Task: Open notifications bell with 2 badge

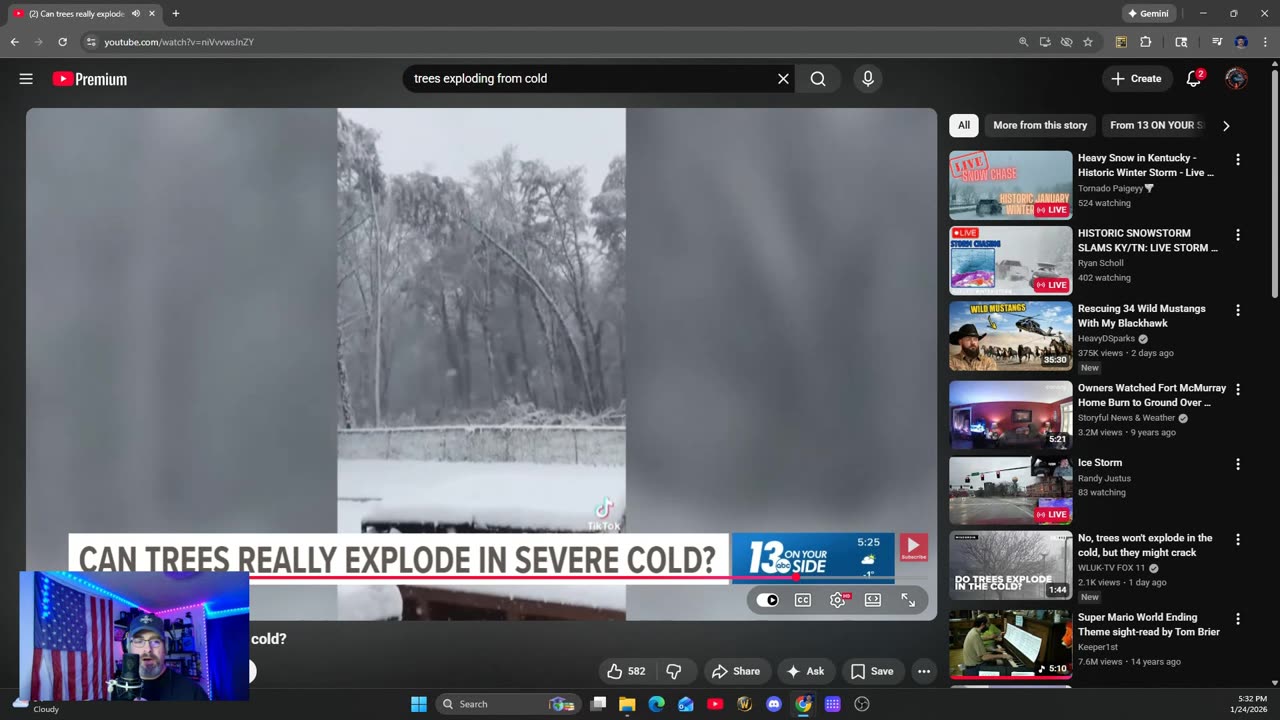Action: tap(1193, 79)
